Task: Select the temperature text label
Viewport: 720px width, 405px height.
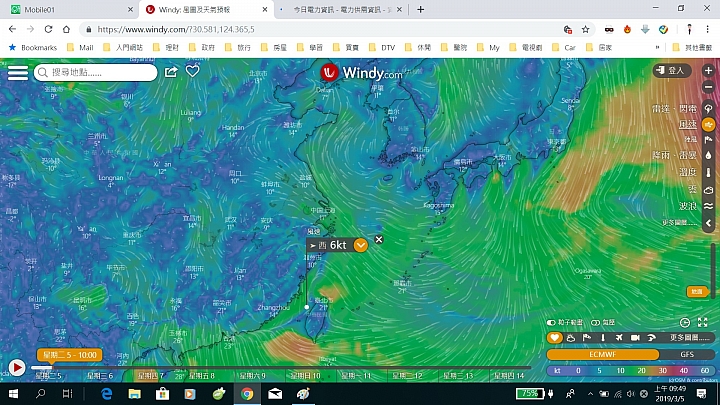Action: click(x=688, y=172)
